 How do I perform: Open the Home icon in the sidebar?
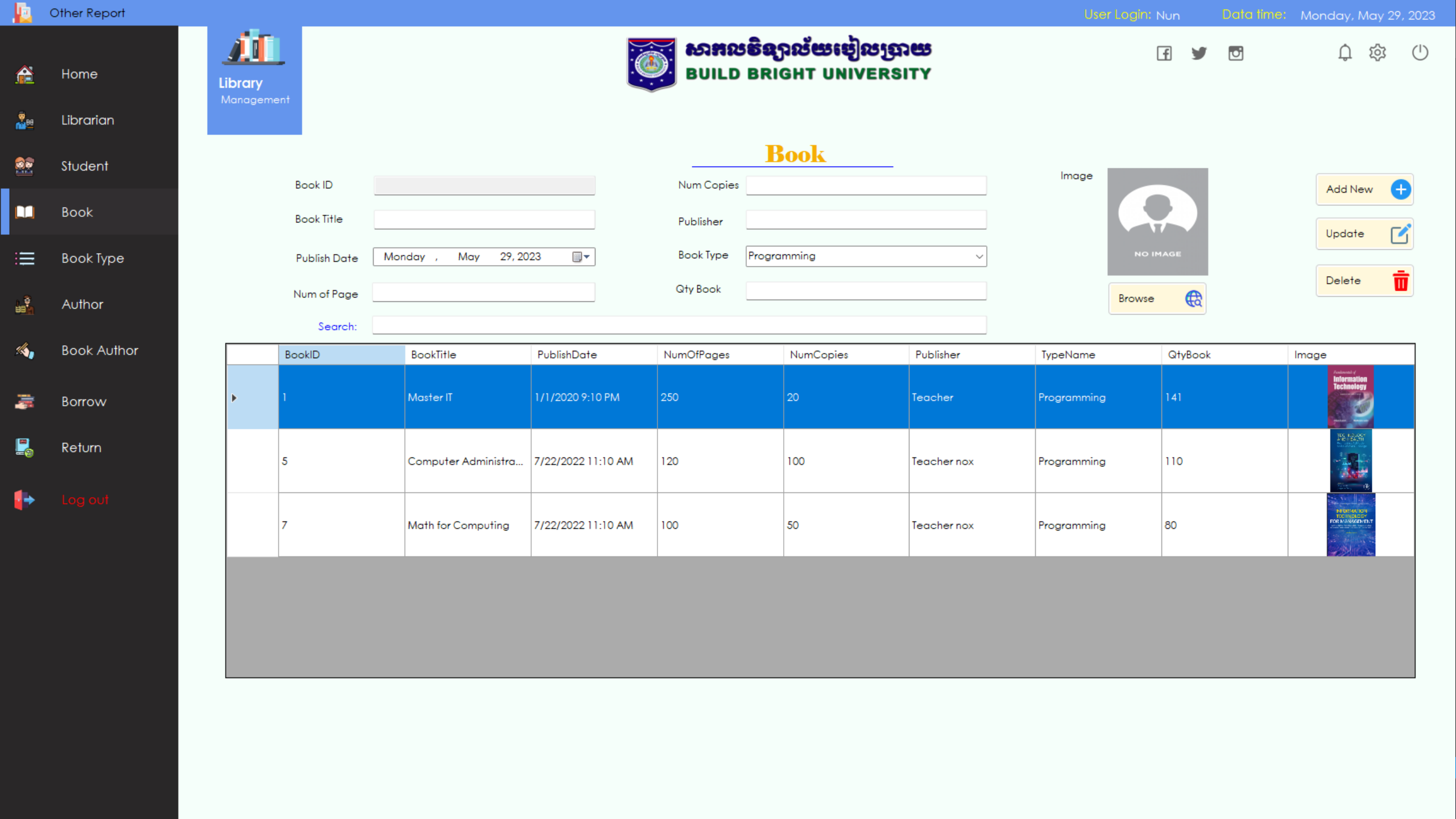(24, 74)
